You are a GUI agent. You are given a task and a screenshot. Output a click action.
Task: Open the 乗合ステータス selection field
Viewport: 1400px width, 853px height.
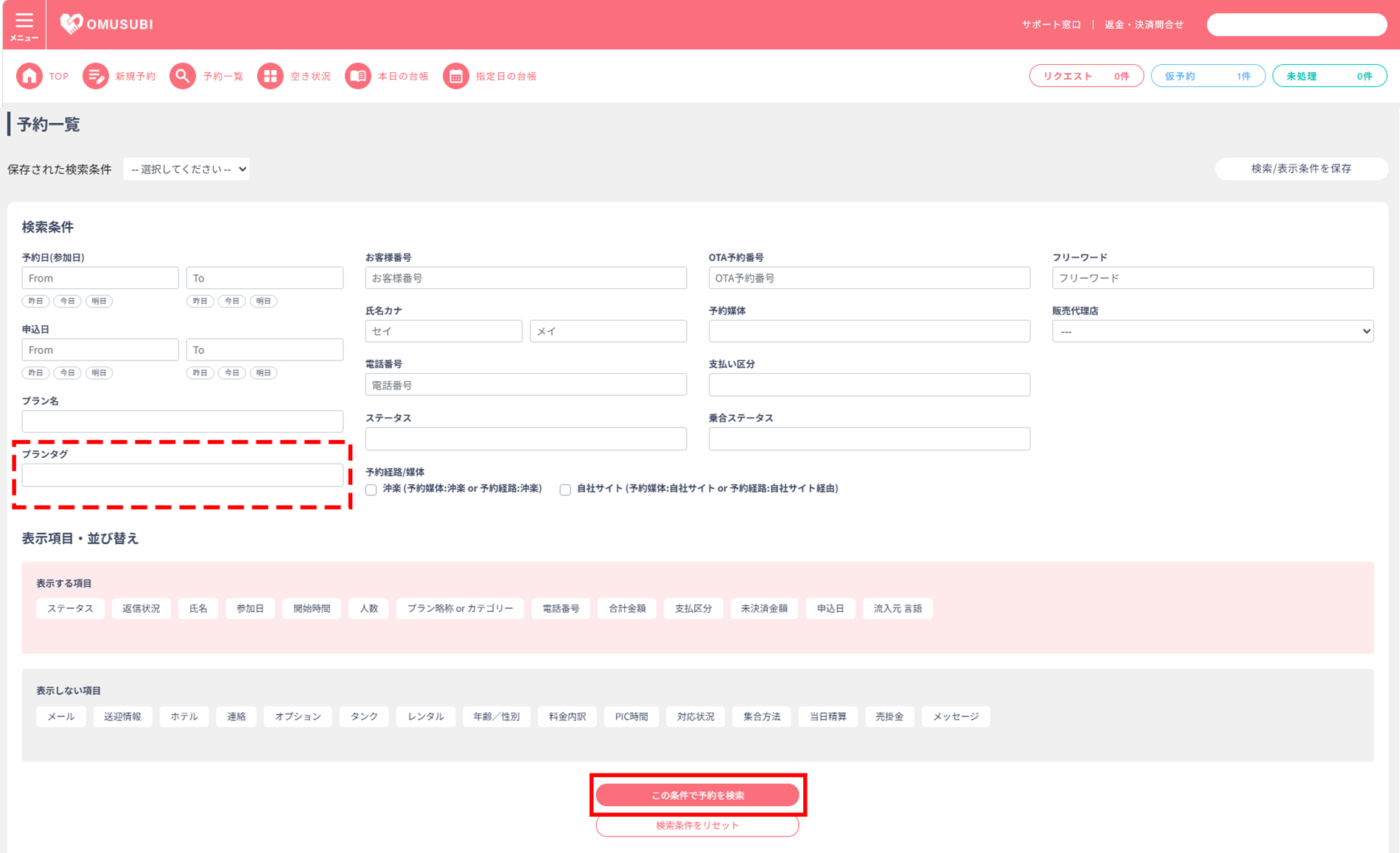click(x=869, y=439)
